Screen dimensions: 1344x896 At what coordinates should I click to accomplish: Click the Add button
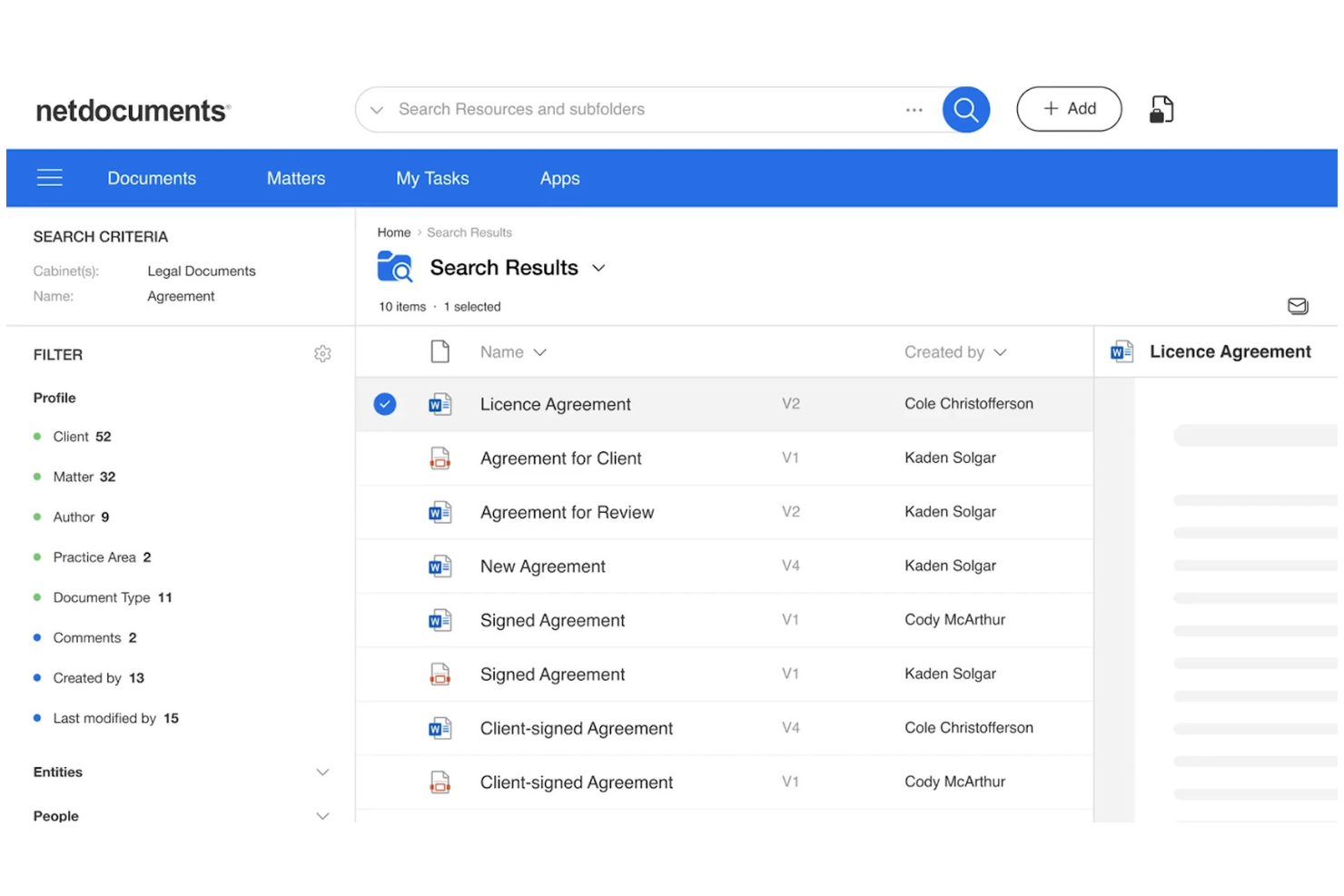coord(1069,109)
